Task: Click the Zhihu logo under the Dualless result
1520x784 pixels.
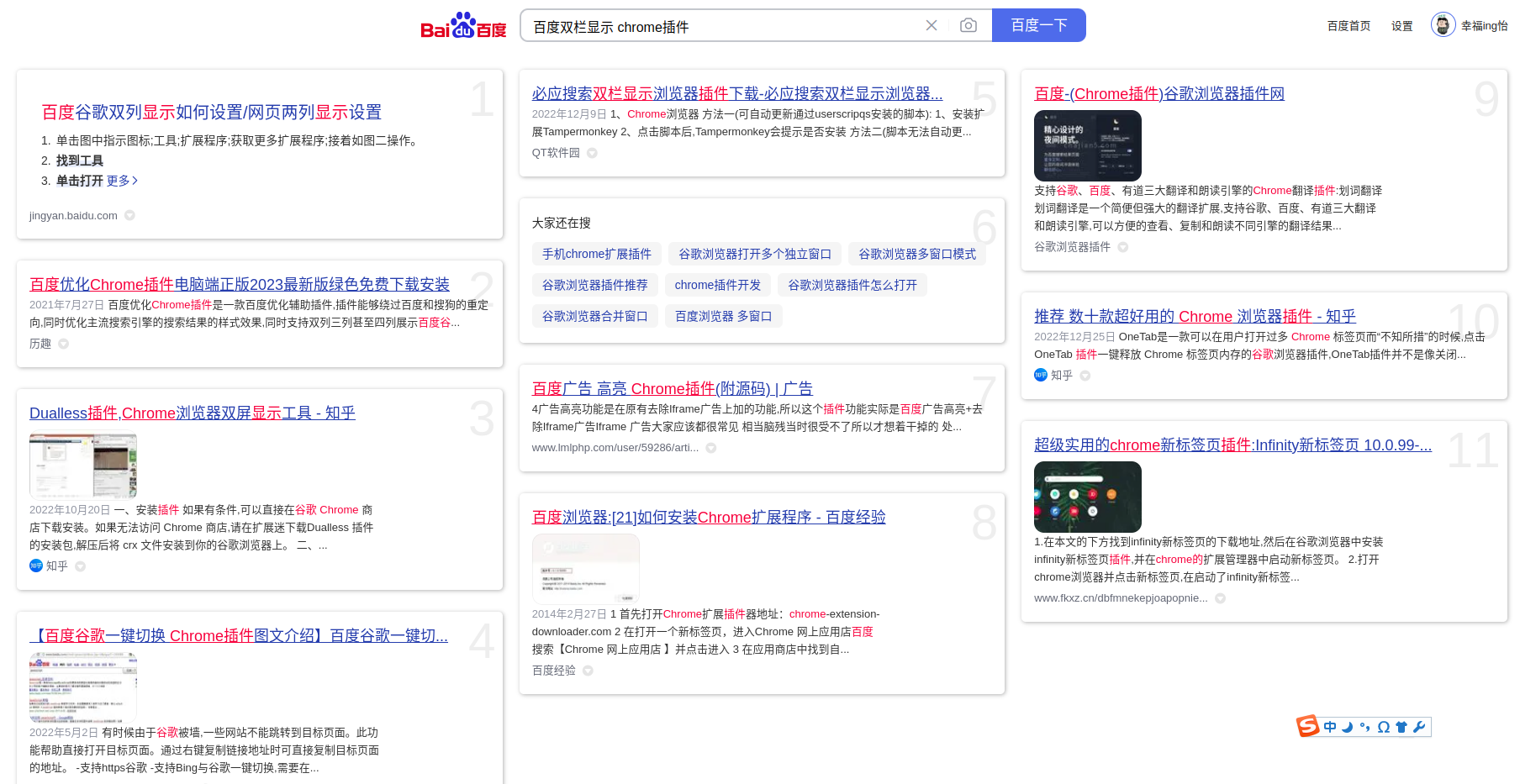Action: click(36, 566)
